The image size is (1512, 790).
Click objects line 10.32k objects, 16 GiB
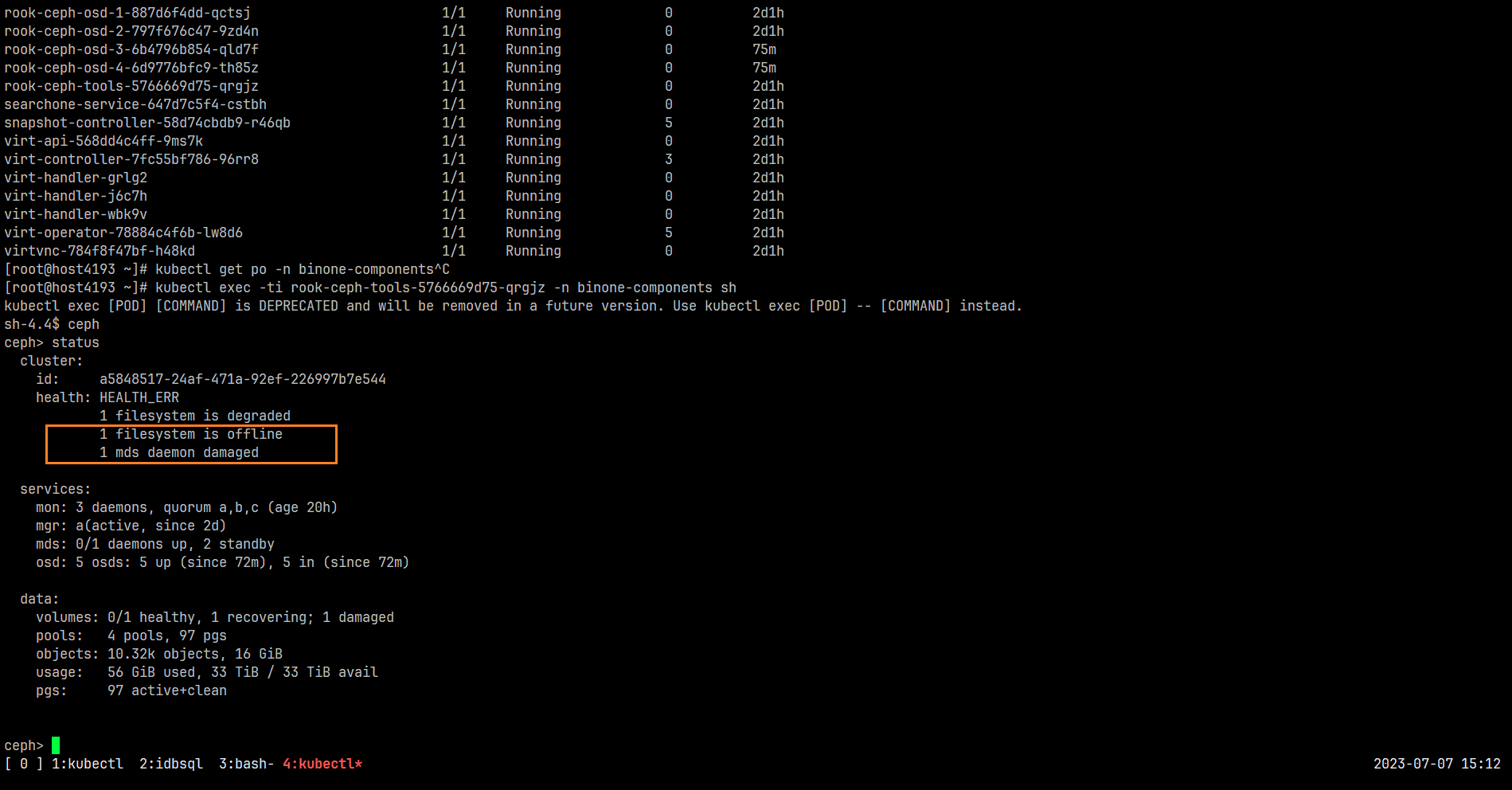click(159, 654)
